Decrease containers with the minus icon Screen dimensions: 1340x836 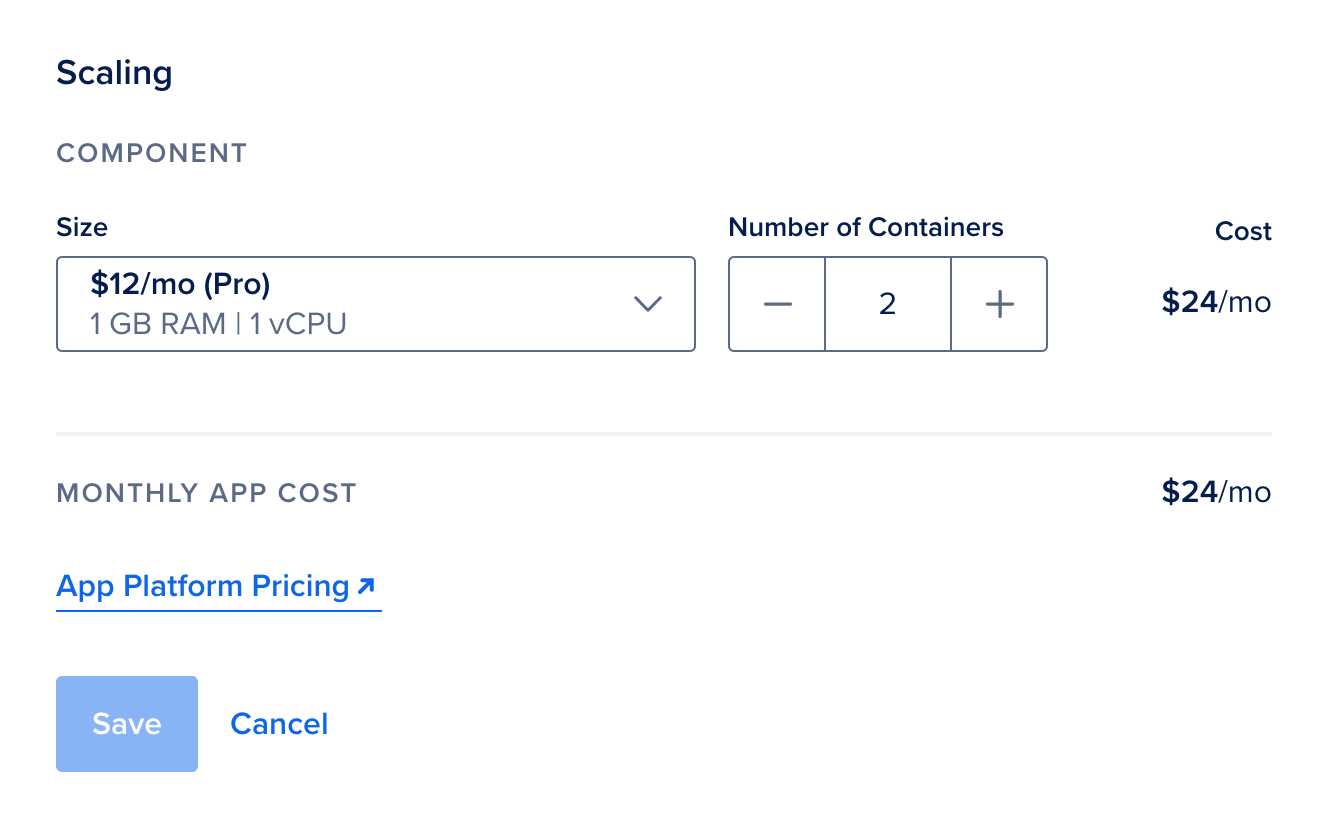(777, 304)
